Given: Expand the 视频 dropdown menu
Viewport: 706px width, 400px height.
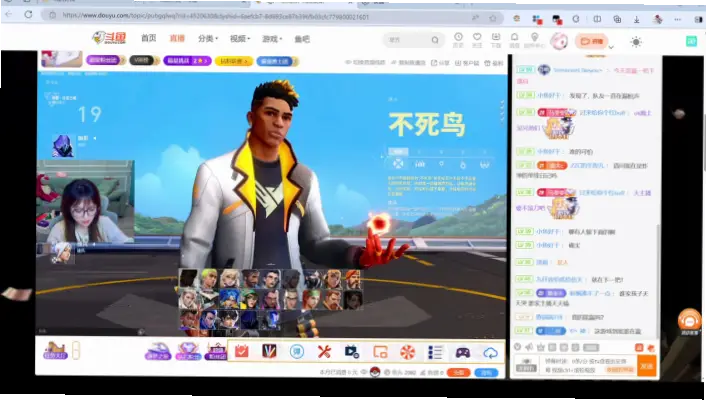Looking at the screenshot, I should click(x=240, y=39).
